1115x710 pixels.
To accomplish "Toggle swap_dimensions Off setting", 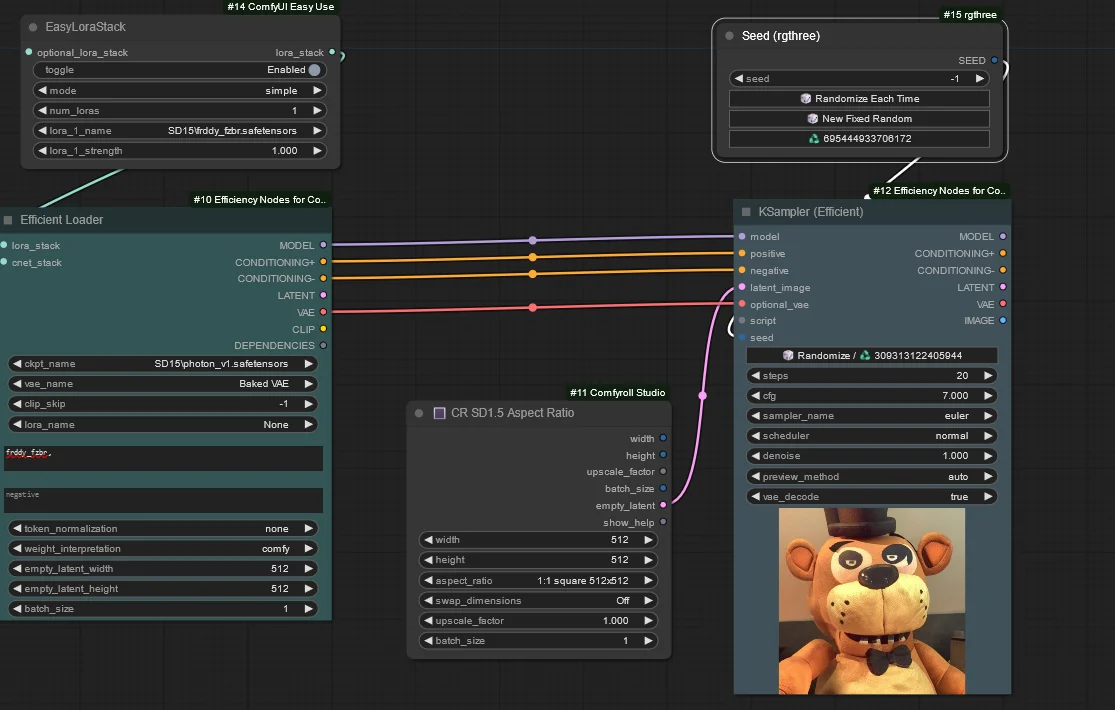I will coord(538,600).
